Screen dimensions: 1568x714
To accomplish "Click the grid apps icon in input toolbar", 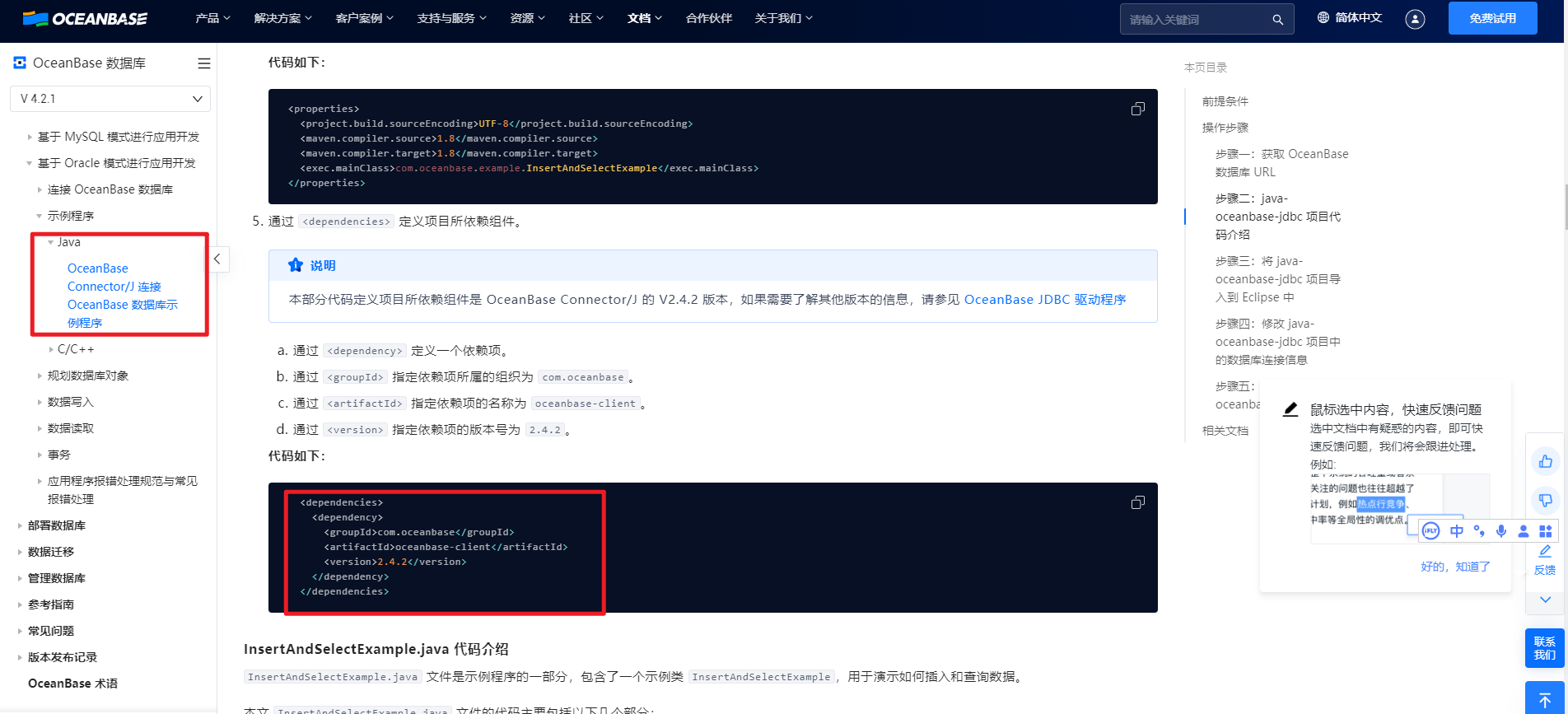I will tap(1546, 531).
